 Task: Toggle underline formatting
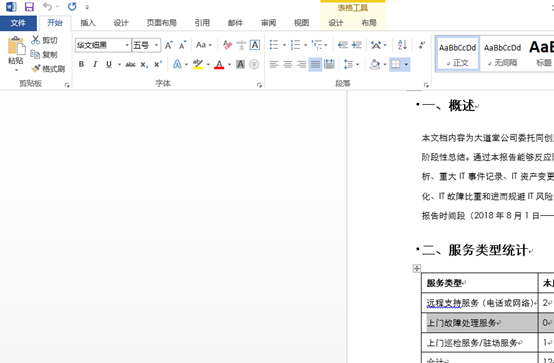pyautogui.click(x=109, y=64)
